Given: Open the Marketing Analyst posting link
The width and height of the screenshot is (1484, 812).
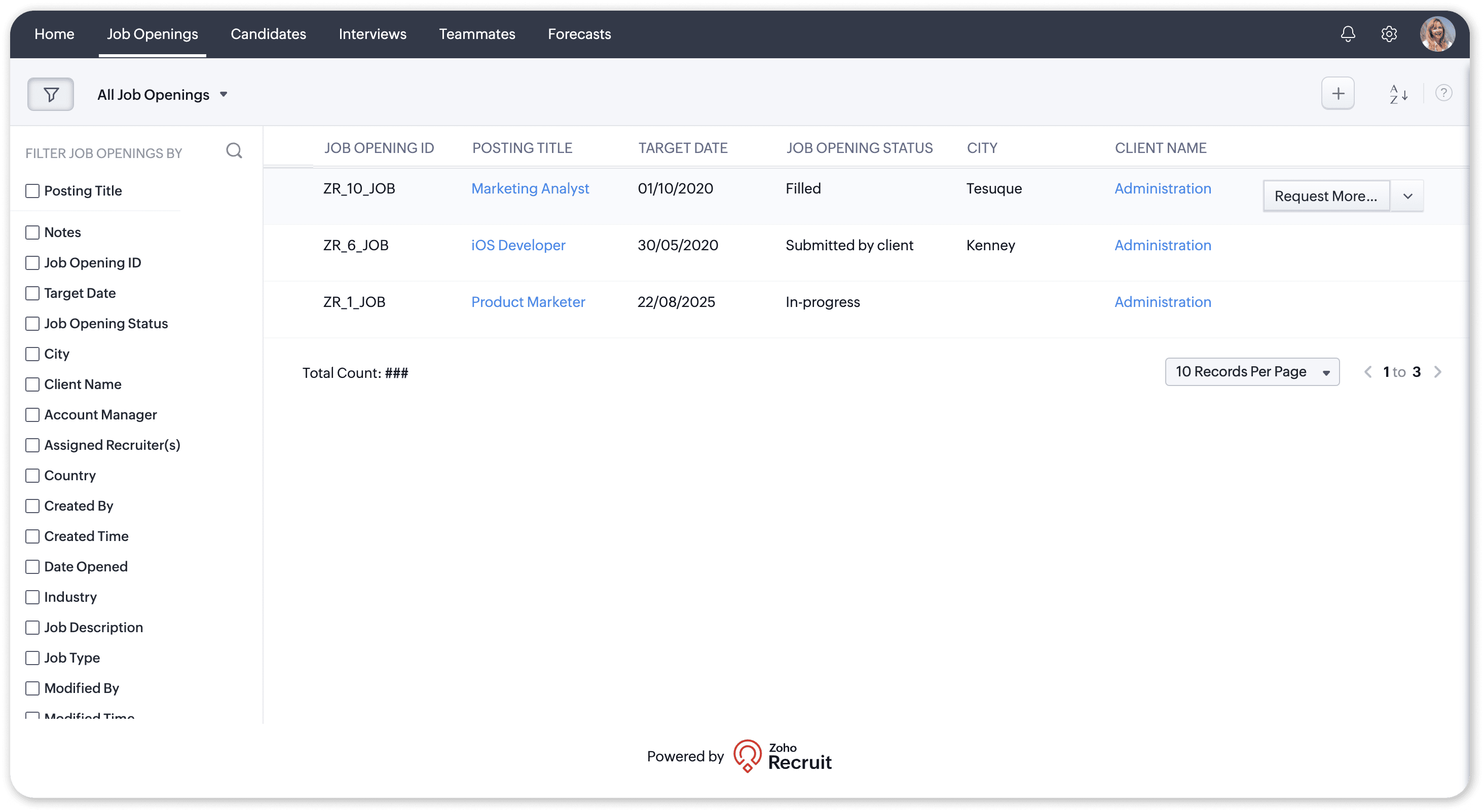Looking at the screenshot, I should click(x=530, y=188).
